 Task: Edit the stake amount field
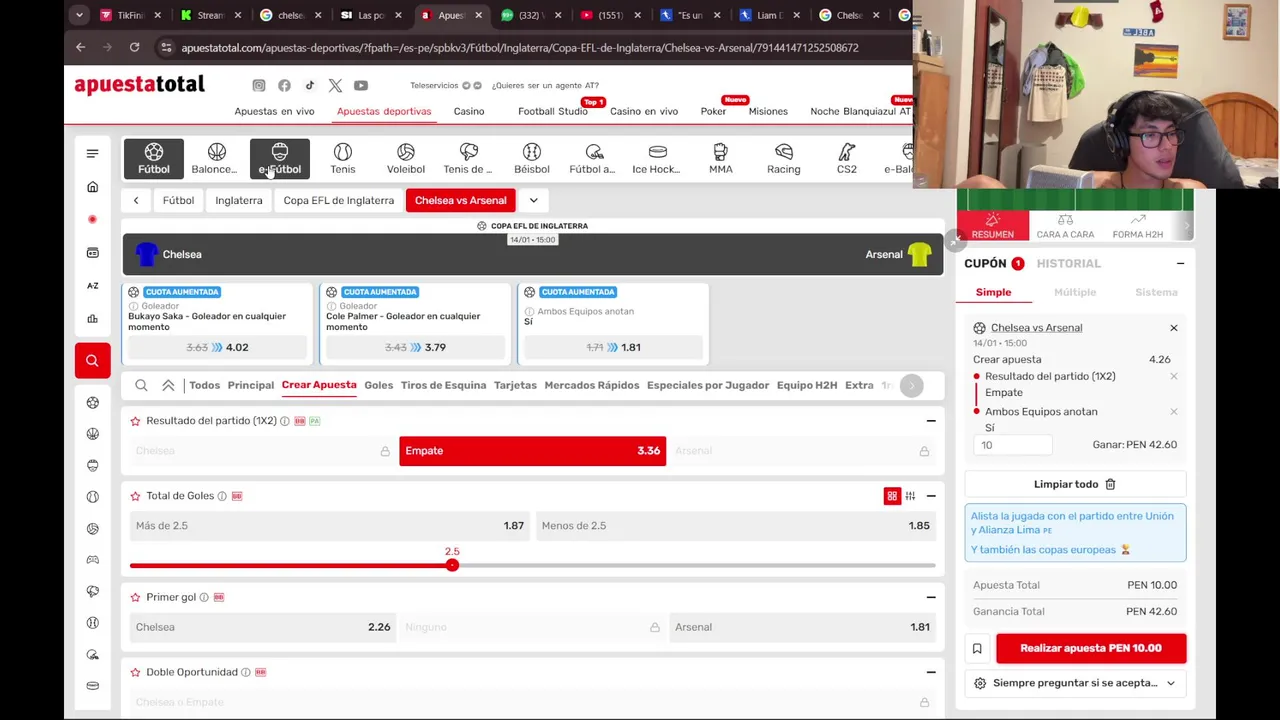click(x=1013, y=445)
